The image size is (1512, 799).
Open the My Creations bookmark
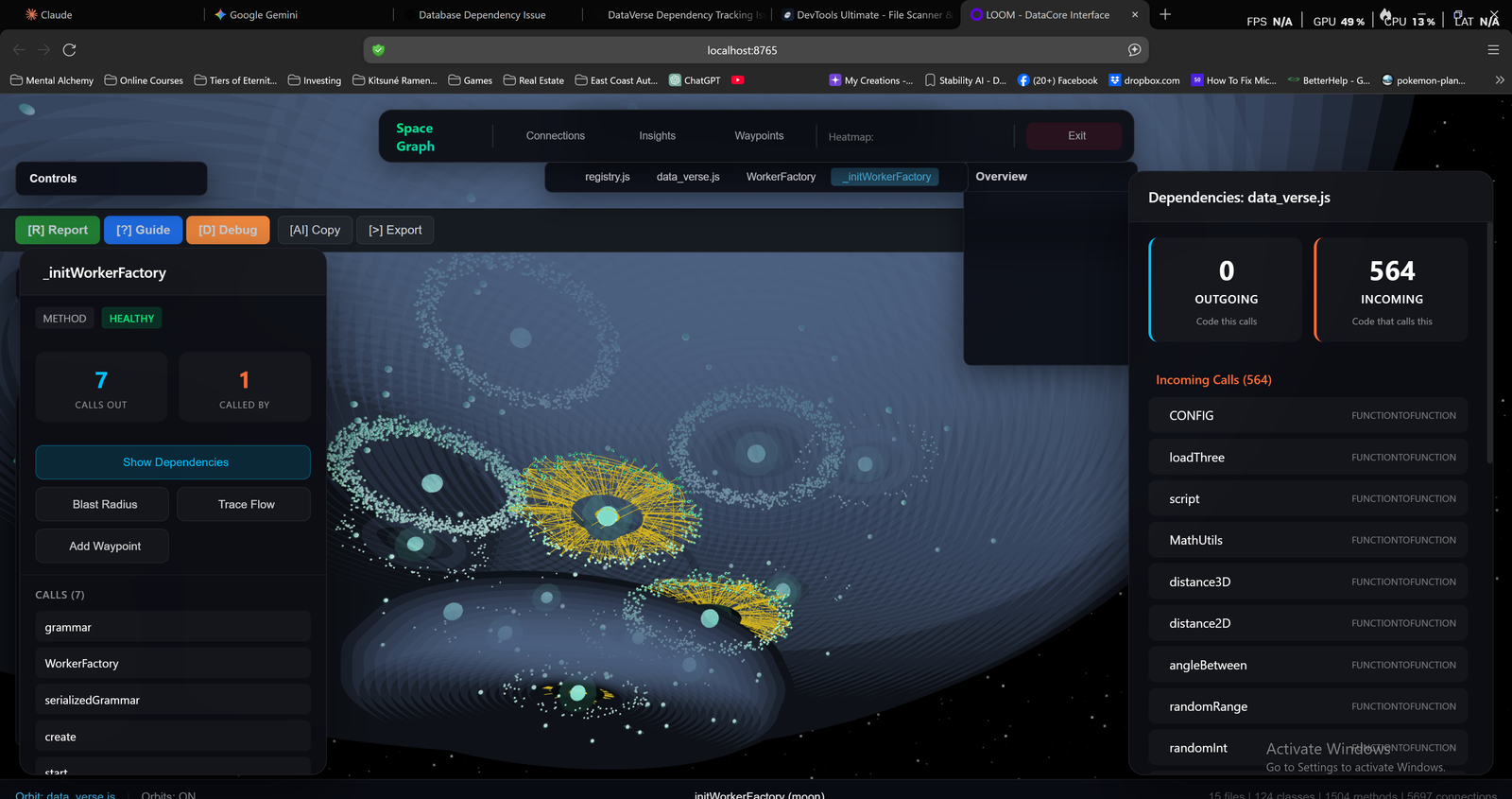(x=871, y=80)
